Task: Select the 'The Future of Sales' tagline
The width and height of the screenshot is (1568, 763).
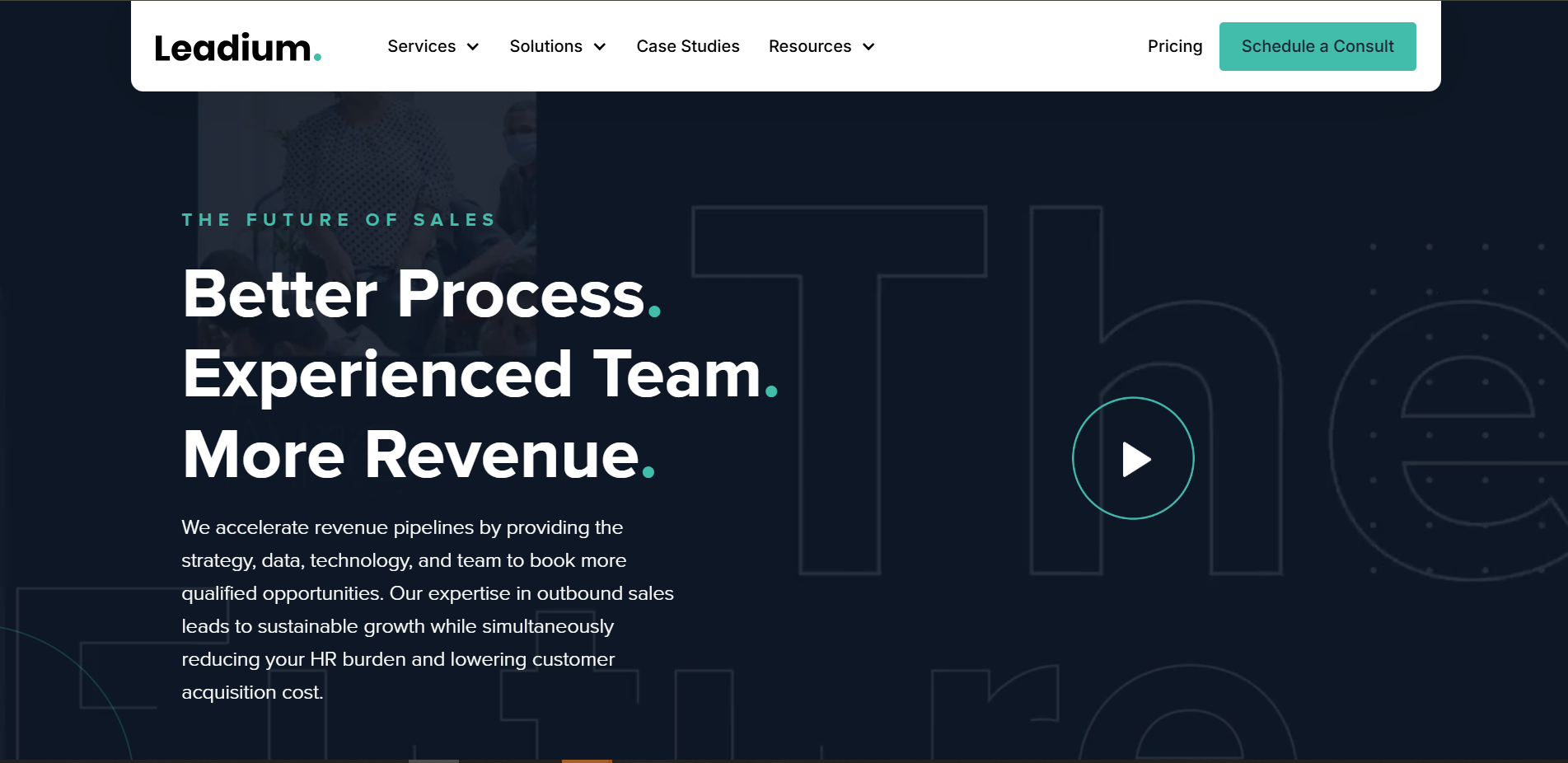Action: pyautogui.click(x=339, y=220)
